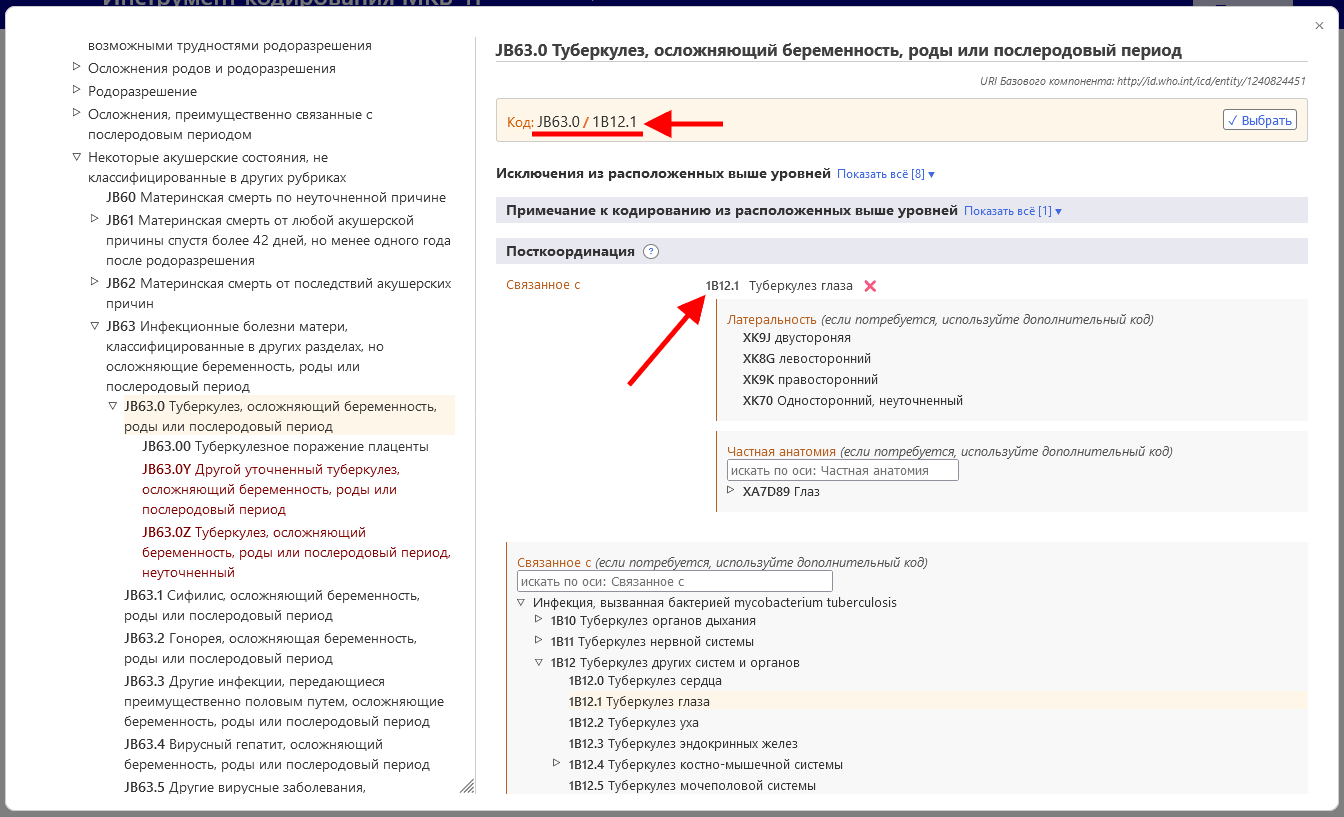The height and width of the screenshot is (817, 1344).
Task: Expand JB61 Материнская смерть node
Action: pos(94,220)
